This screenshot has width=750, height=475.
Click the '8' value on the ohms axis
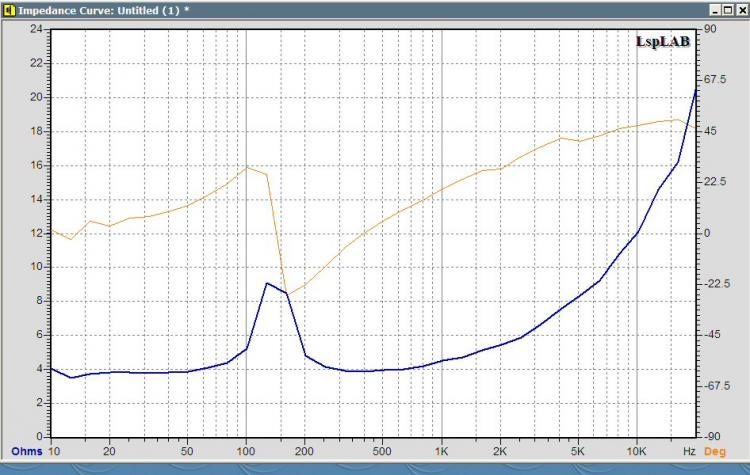(x=40, y=301)
